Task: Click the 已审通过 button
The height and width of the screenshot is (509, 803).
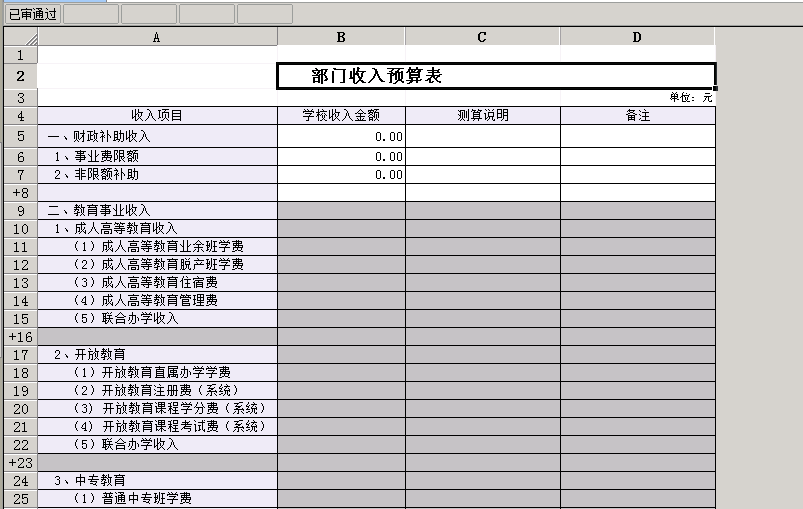Action: click(32, 14)
